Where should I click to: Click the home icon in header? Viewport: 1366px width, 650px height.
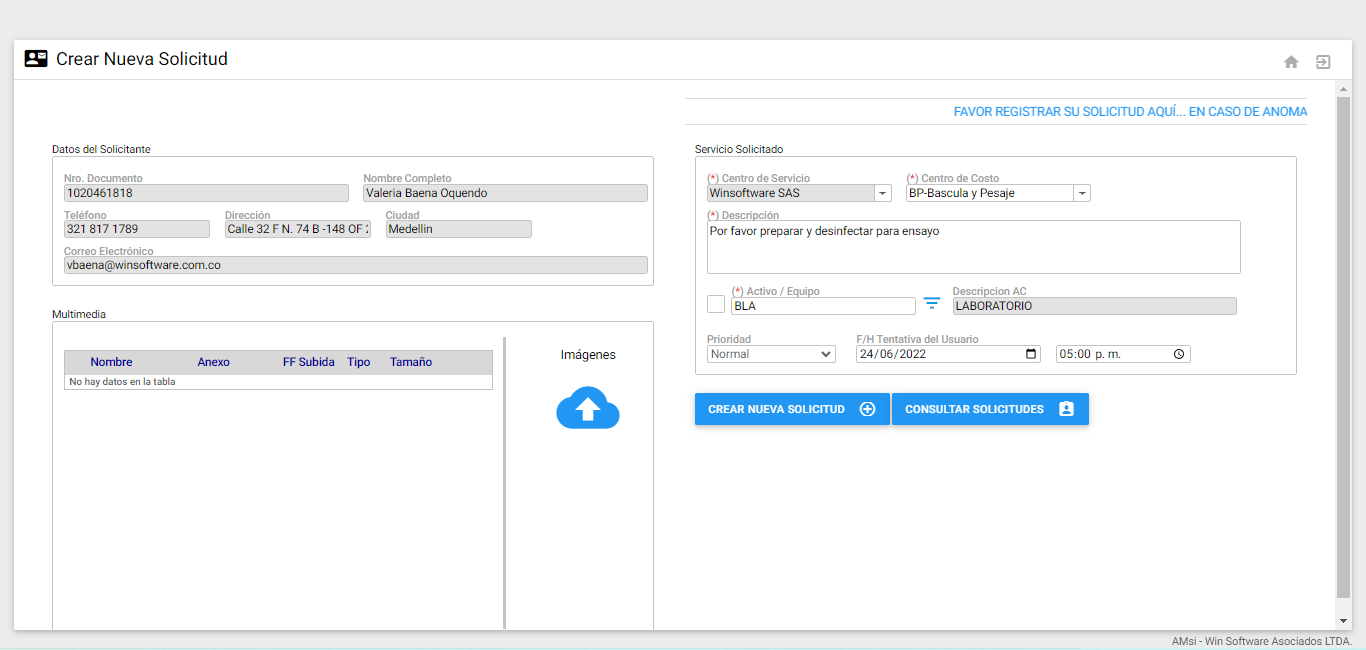(1291, 62)
